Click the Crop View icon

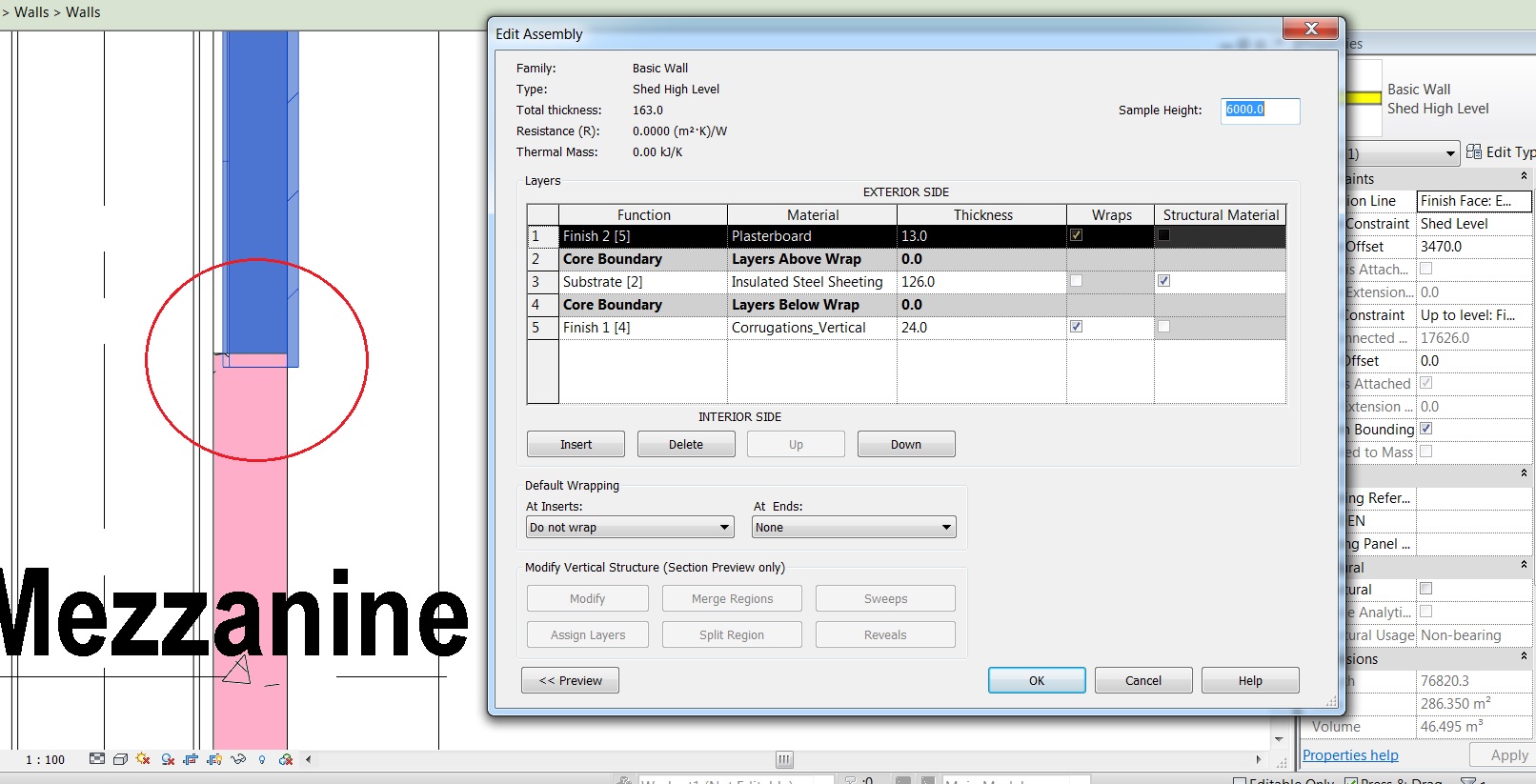[x=191, y=759]
